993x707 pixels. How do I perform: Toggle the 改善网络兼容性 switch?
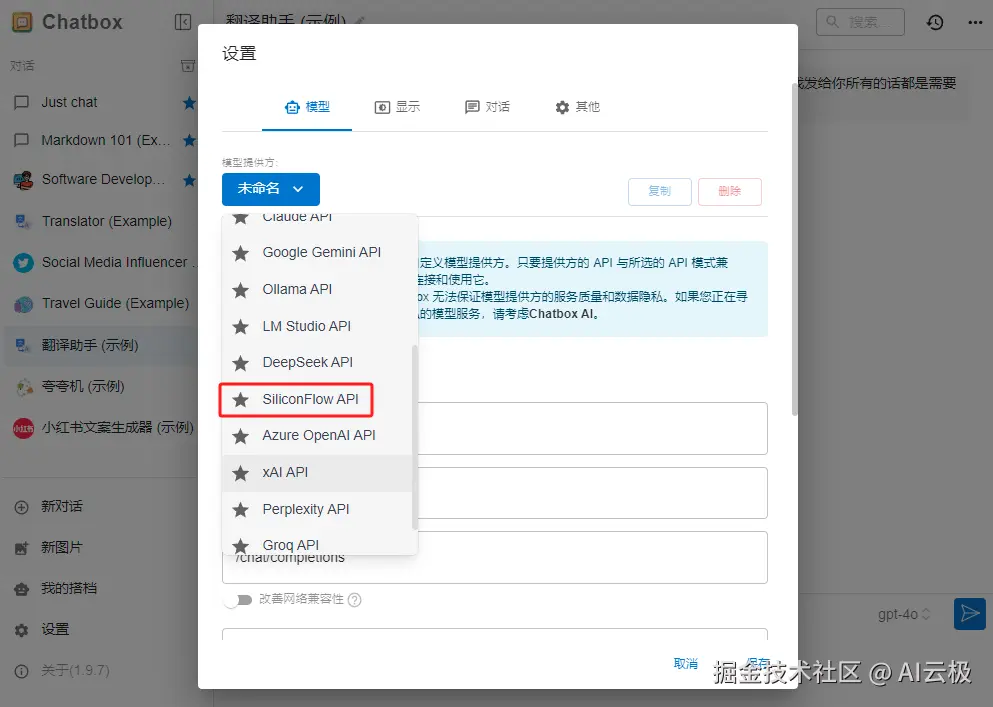coord(238,599)
